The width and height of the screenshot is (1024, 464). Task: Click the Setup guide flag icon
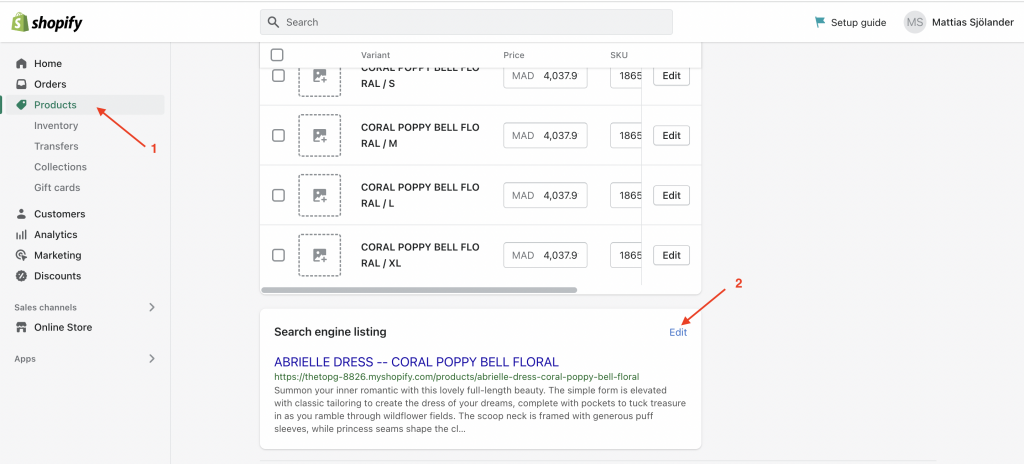pyautogui.click(x=820, y=22)
